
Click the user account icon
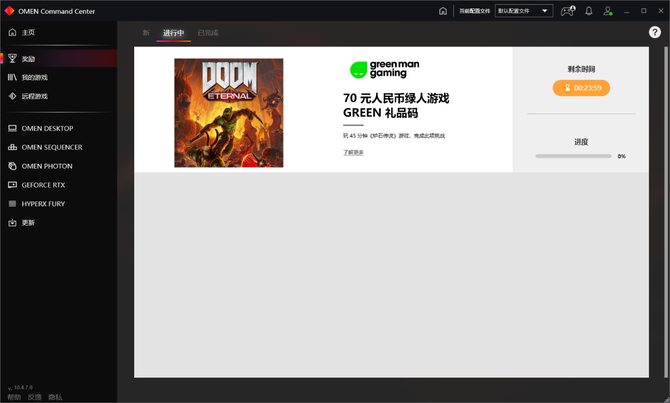(607, 11)
